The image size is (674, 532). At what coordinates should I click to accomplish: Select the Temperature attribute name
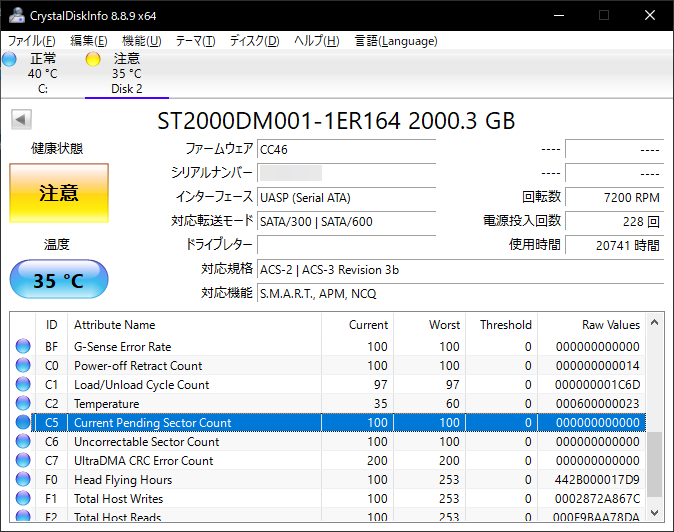coord(107,404)
